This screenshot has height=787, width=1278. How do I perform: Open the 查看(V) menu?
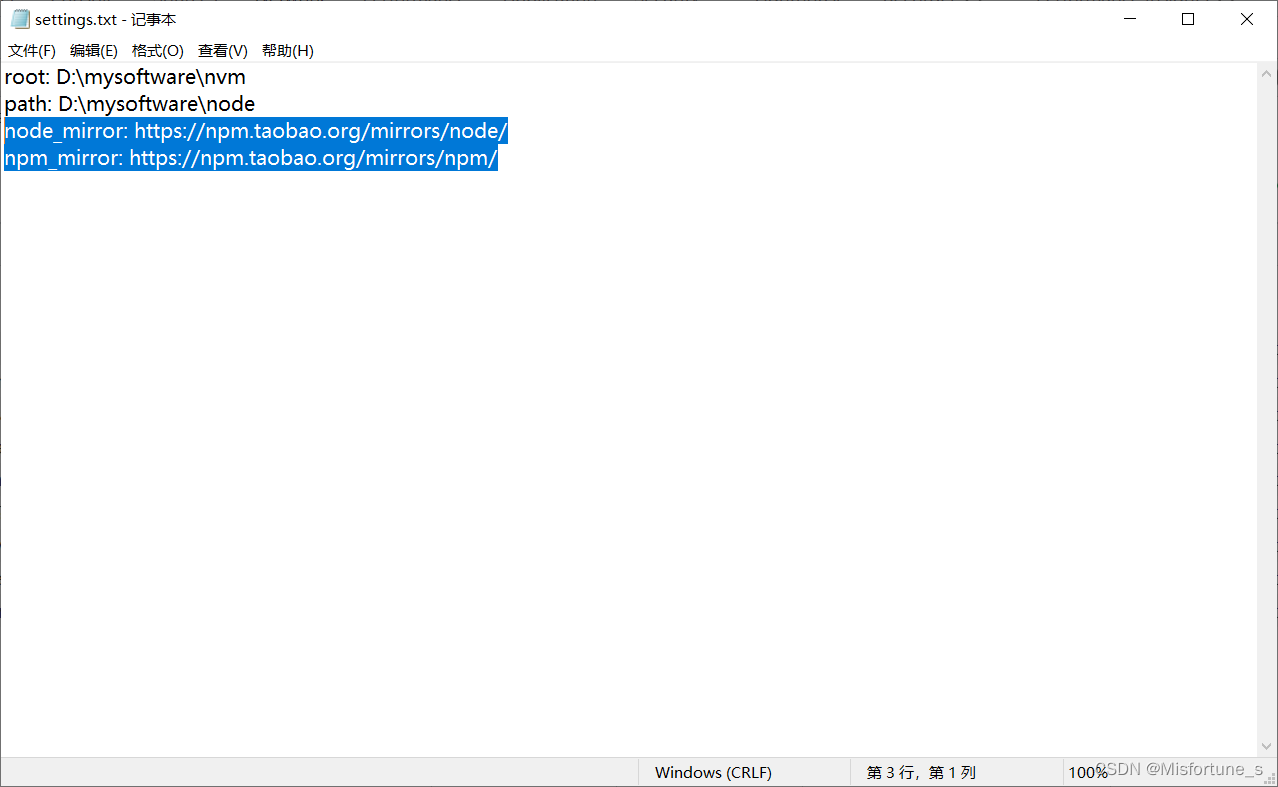click(x=221, y=50)
